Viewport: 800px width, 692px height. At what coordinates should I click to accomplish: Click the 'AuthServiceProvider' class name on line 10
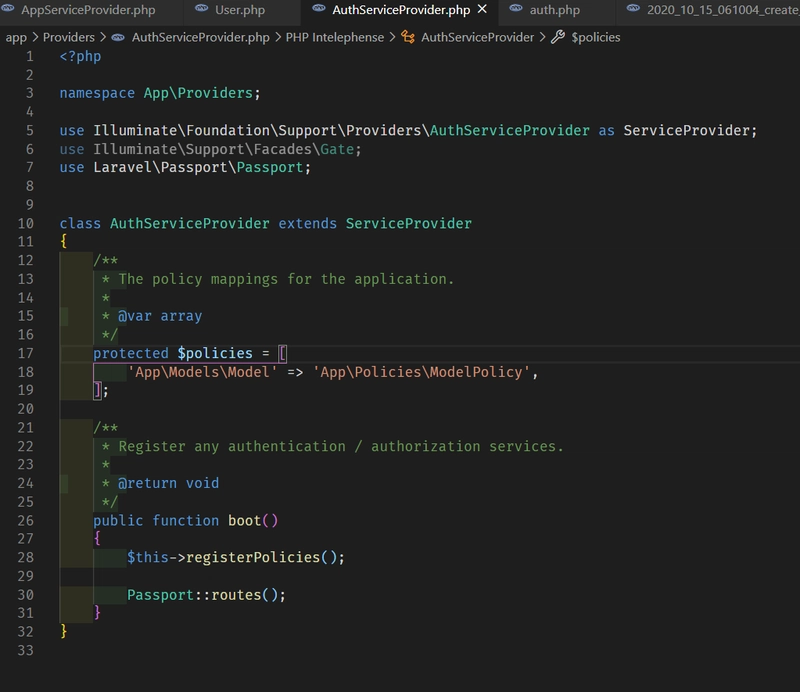click(189, 224)
